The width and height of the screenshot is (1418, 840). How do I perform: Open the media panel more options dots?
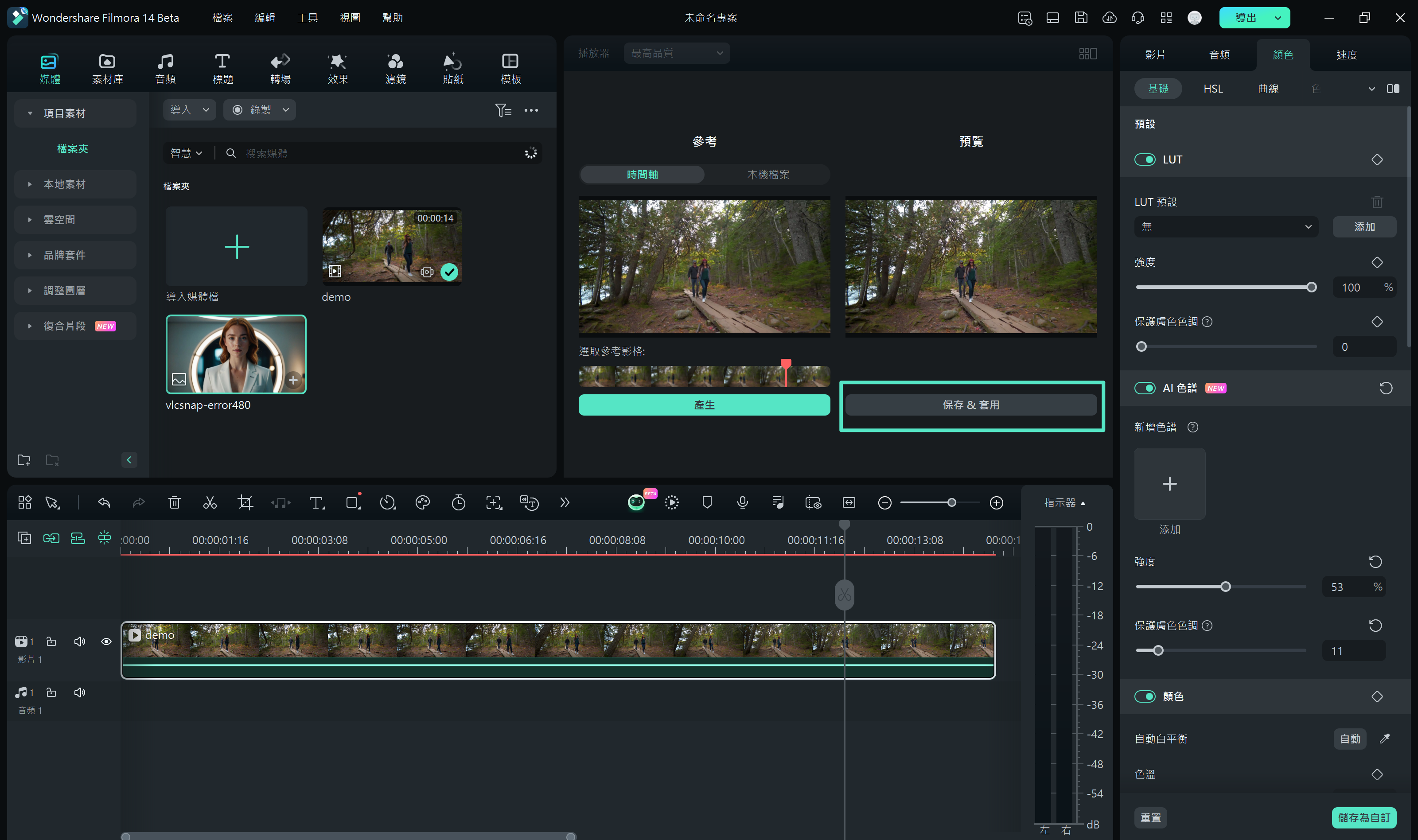coord(531,110)
